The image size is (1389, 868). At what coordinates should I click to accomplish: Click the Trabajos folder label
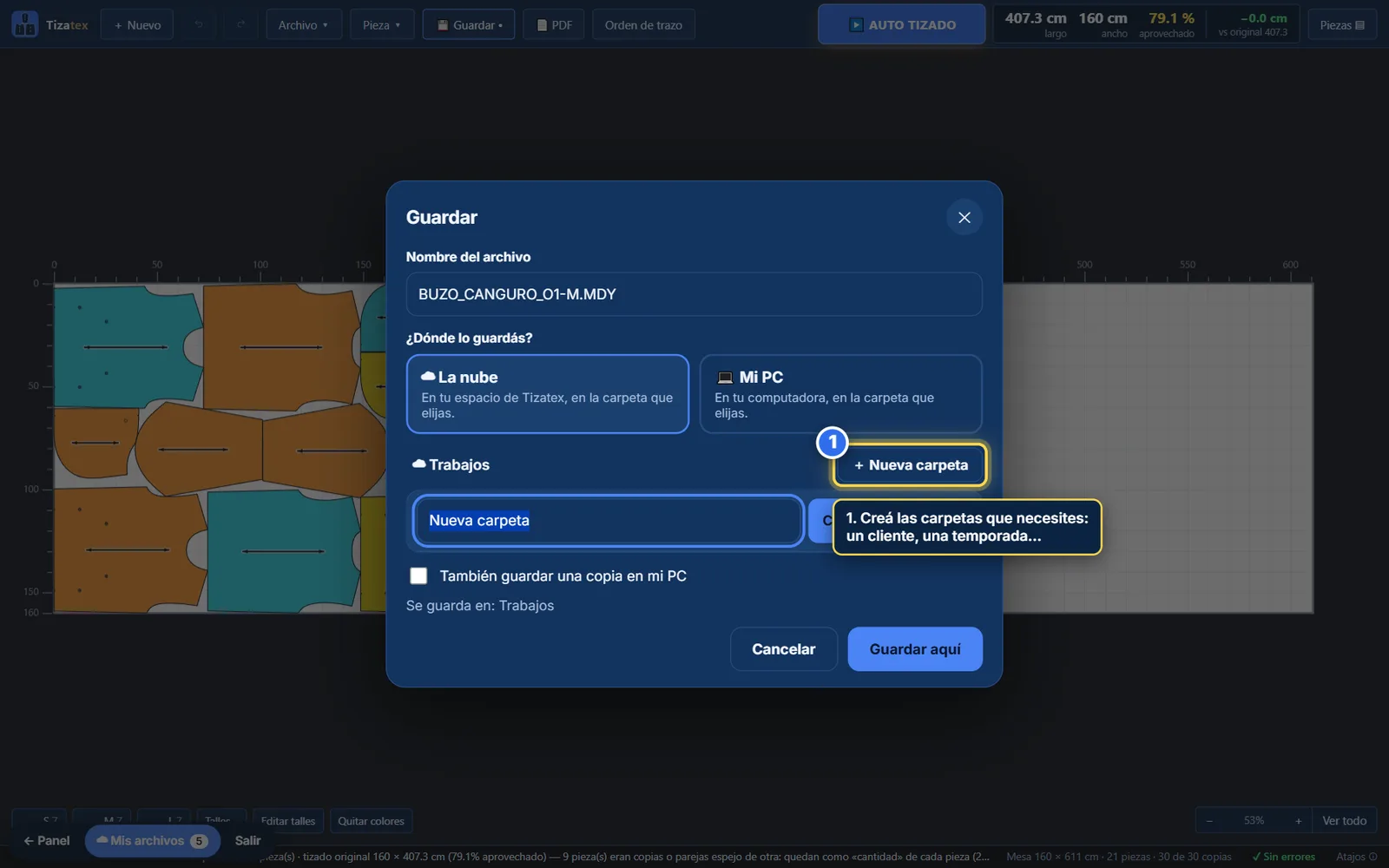pos(451,465)
